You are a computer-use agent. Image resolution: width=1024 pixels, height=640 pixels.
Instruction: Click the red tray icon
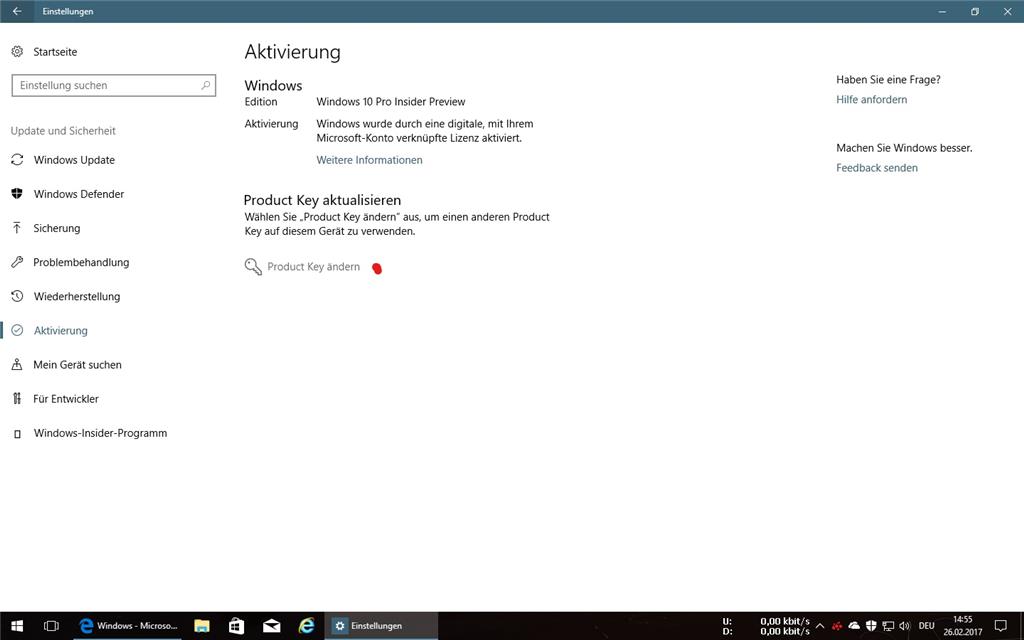tap(837, 626)
